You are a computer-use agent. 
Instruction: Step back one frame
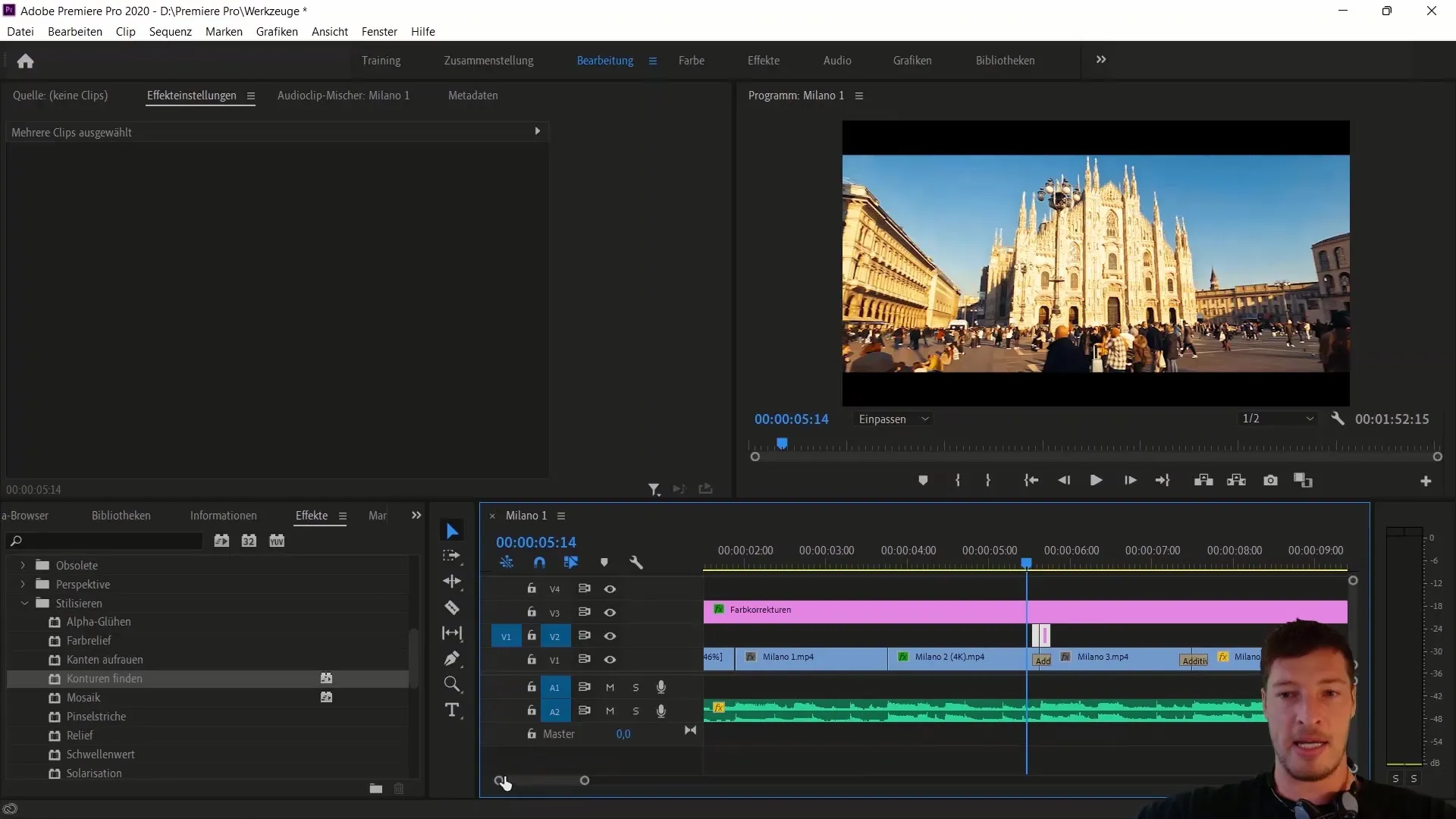coord(1064,480)
